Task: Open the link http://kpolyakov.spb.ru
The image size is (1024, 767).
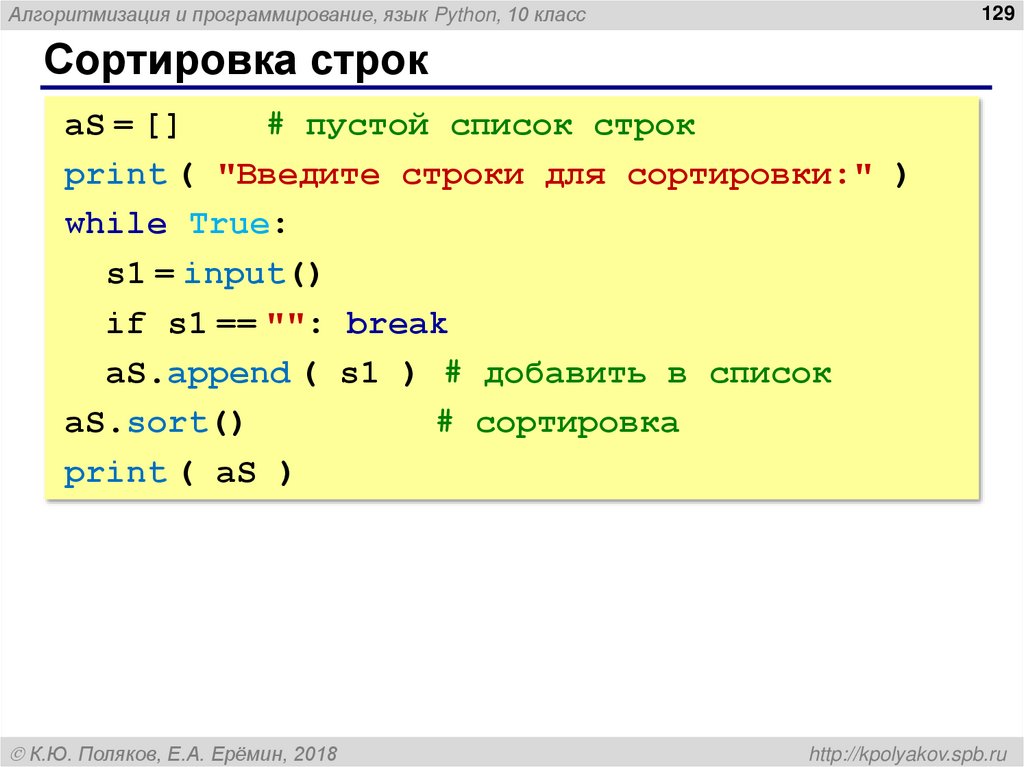Action: [x=908, y=754]
